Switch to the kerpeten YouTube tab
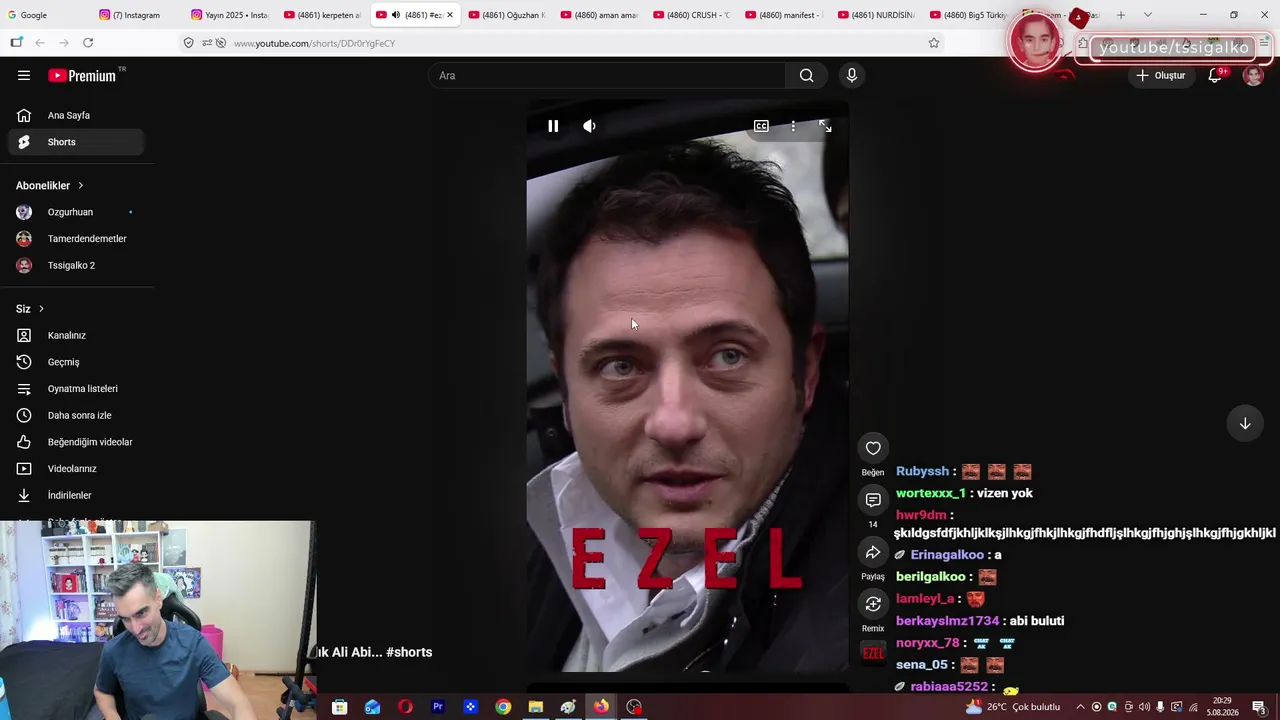The width and height of the screenshot is (1280, 720). point(322,15)
